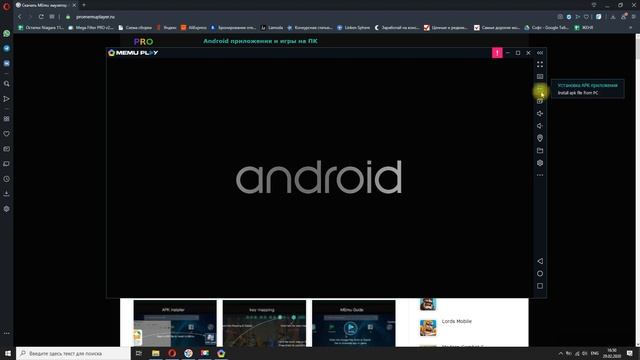Open MEmu fullscreen mode icon
Screen dimensions: 640x360
540,64
